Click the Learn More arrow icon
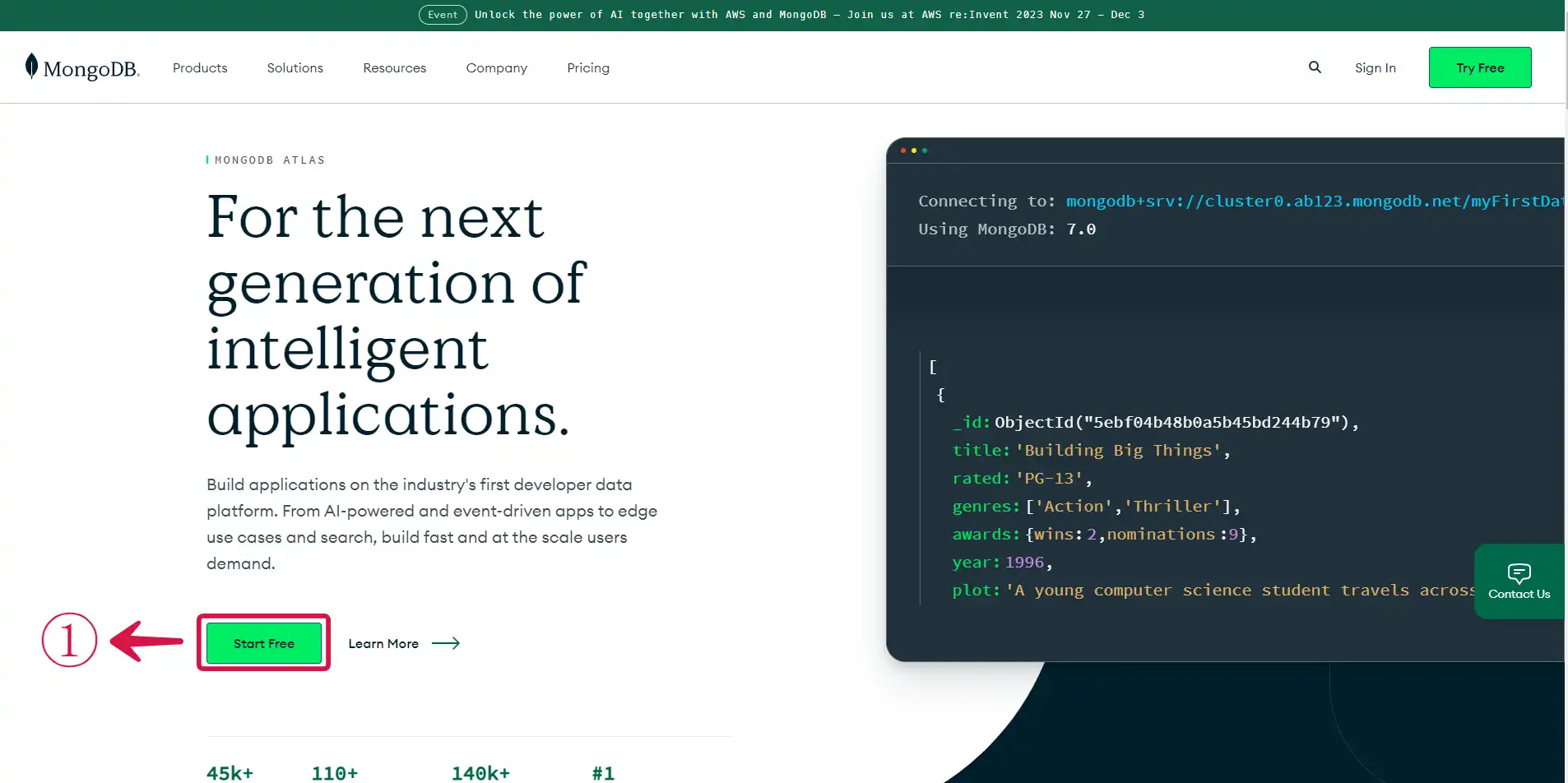The width and height of the screenshot is (1568, 783). click(x=446, y=643)
